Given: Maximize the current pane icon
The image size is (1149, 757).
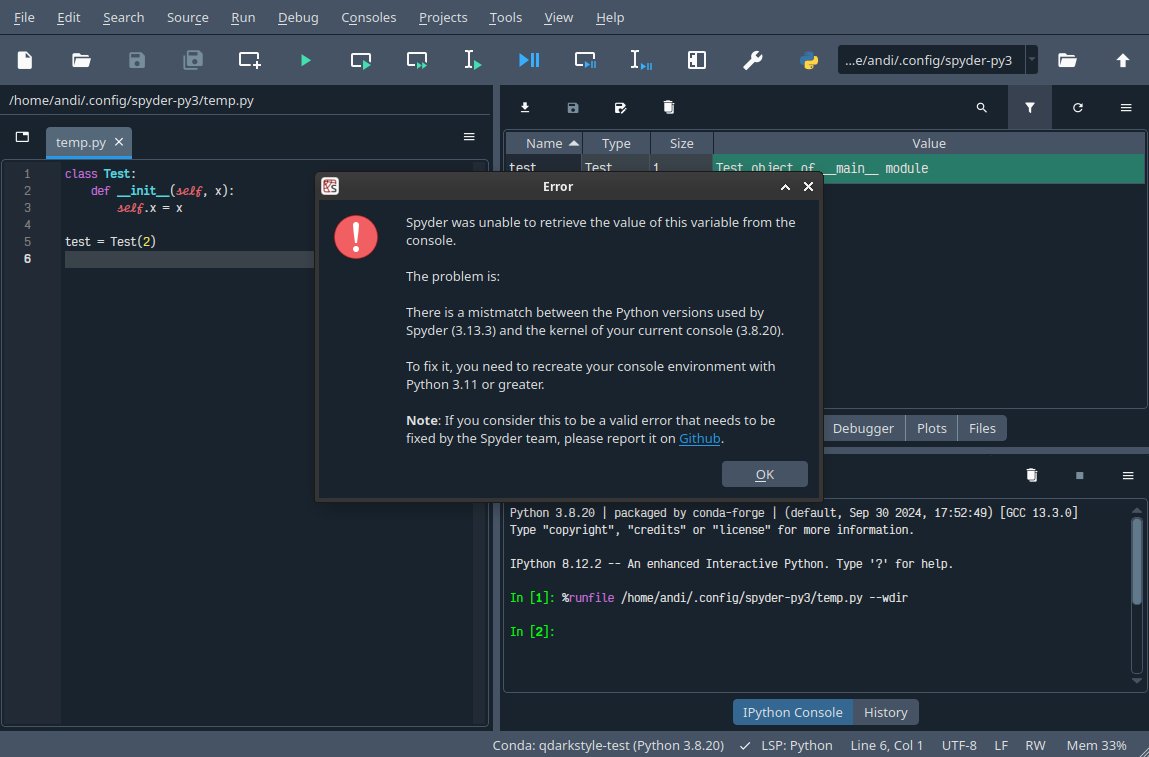Looking at the screenshot, I should [x=697, y=60].
